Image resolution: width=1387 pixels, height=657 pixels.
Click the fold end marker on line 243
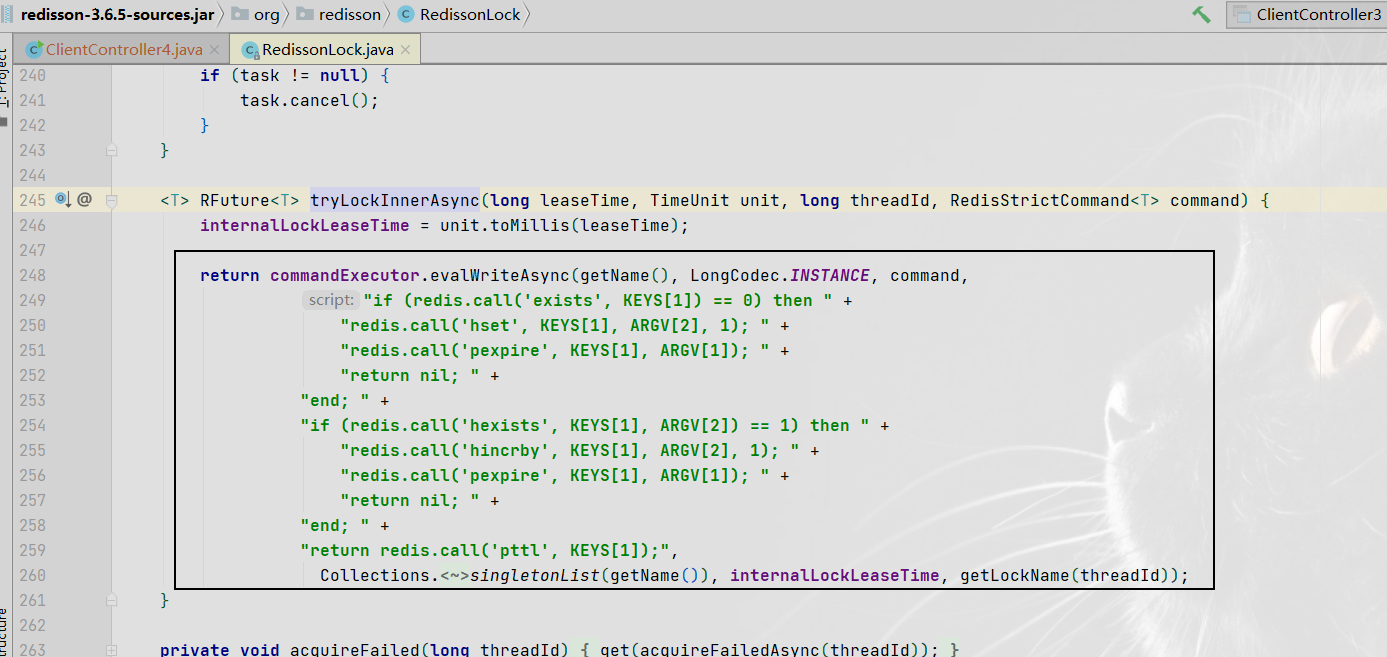tap(112, 150)
